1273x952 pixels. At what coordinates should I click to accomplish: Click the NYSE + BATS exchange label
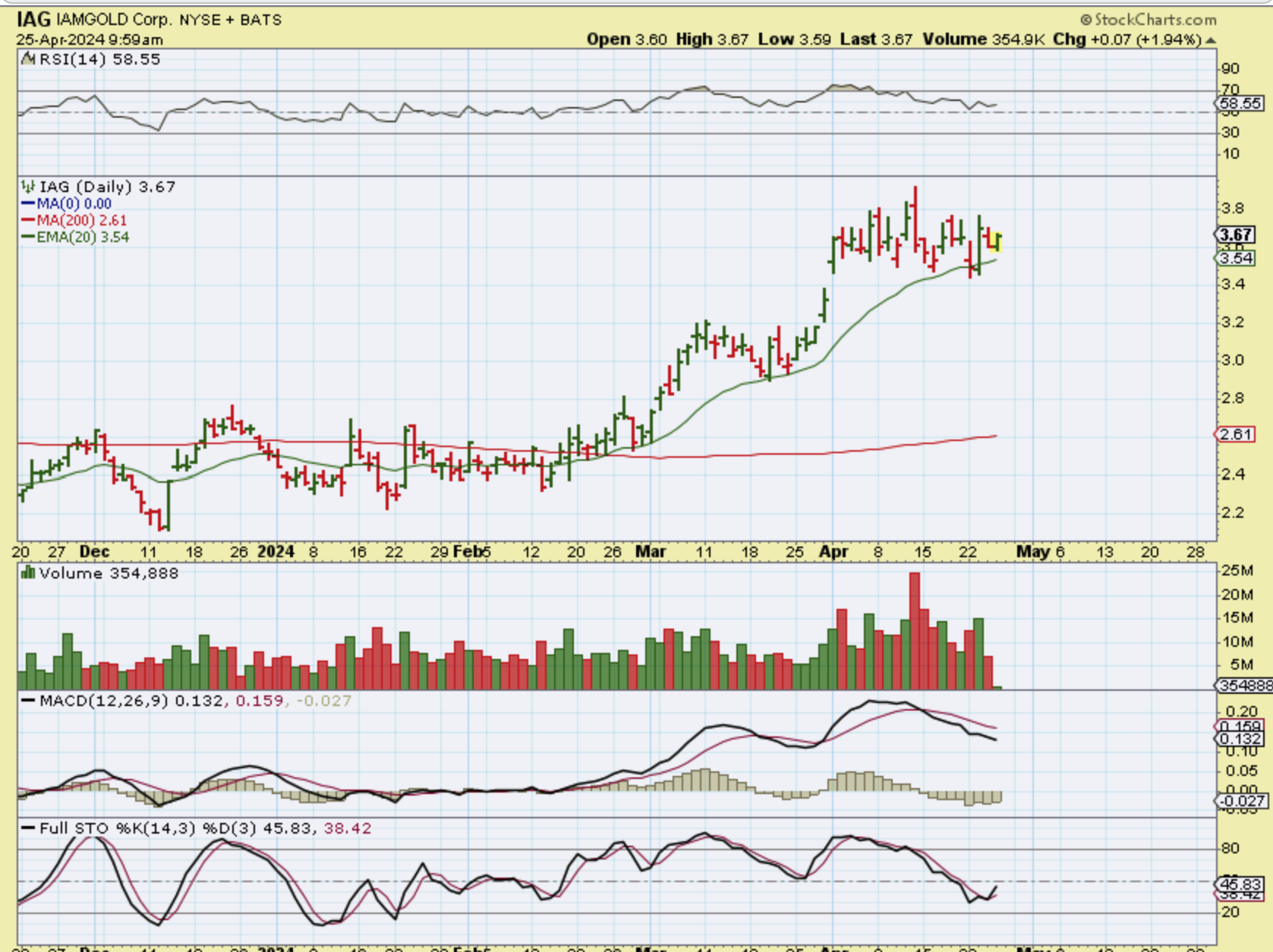point(231,20)
